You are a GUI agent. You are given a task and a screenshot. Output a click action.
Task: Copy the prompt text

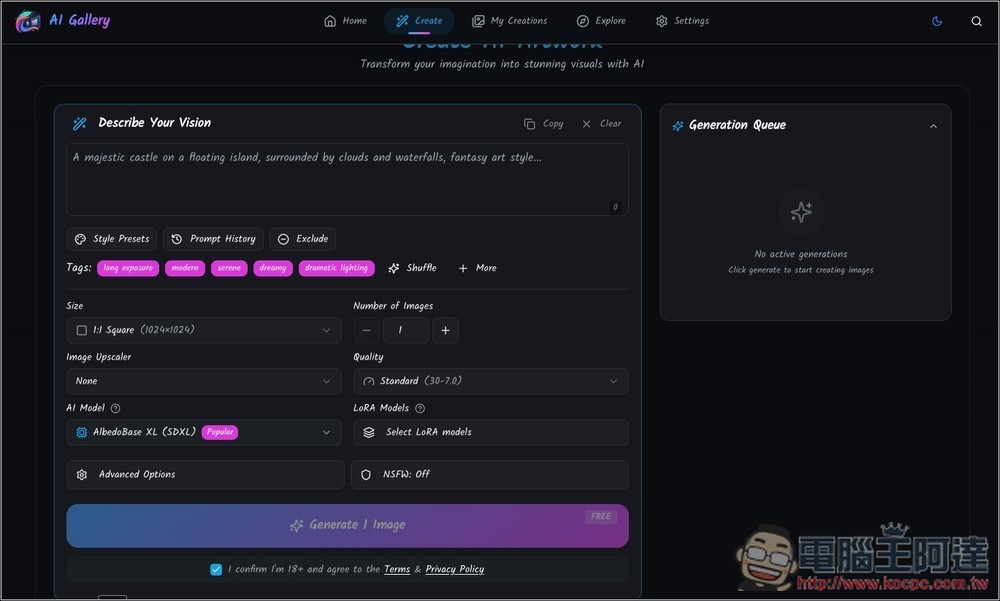coord(544,124)
